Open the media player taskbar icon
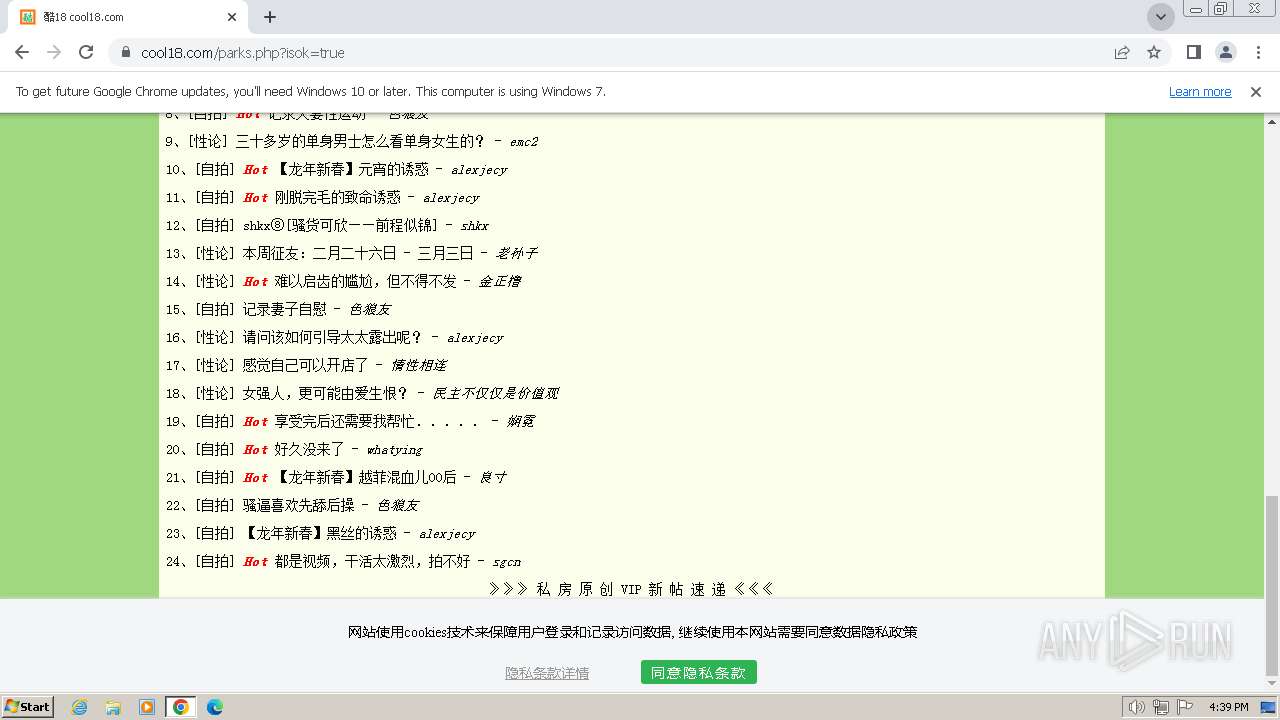Screen dimensions: 1280x720 (x=147, y=707)
